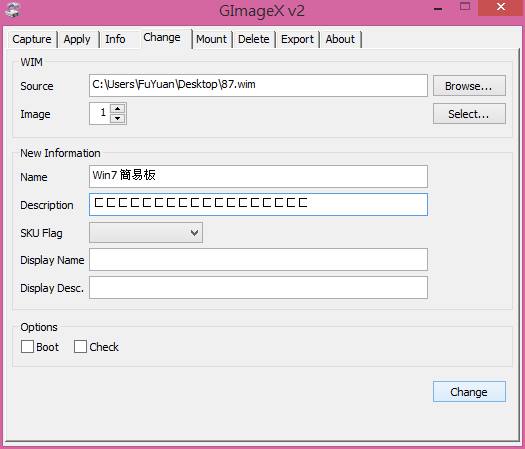Focus the Source path input field
The width and height of the screenshot is (525, 449).
point(258,85)
